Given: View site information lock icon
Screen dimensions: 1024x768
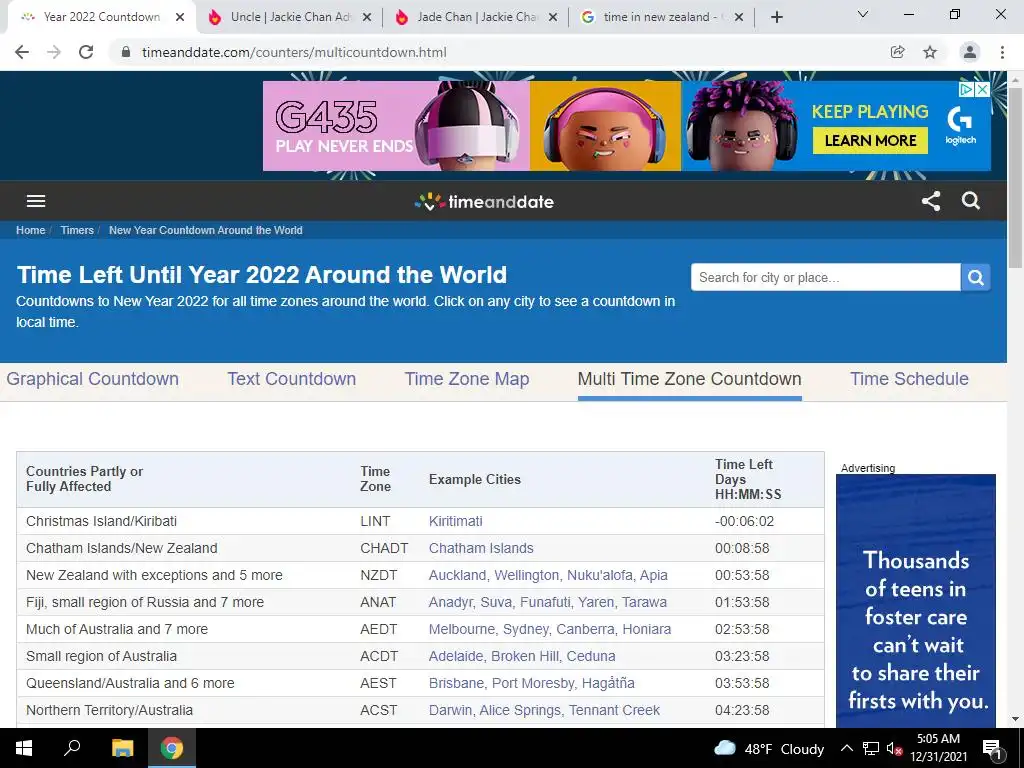Looking at the screenshot, I should pos(126,52).
